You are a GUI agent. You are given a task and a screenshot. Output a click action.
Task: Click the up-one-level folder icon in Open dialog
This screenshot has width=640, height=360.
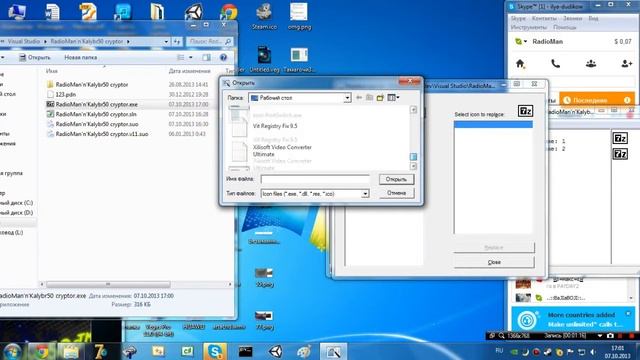pyautogui.click(x=369, y=98)
